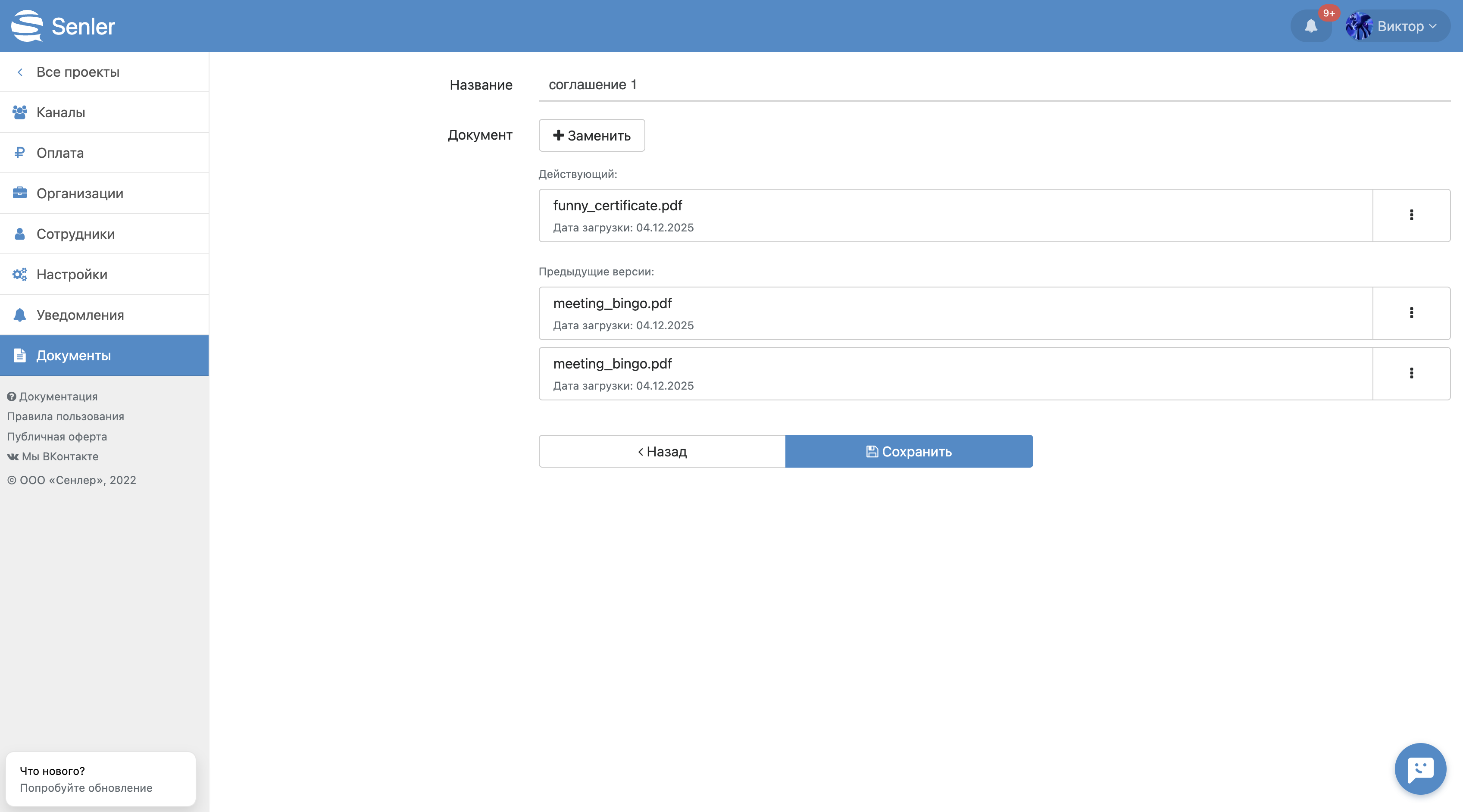Open options for last meeting_bingo.pdf version
This screenshot has width=1463, height=812.
tap(1411, 373)
